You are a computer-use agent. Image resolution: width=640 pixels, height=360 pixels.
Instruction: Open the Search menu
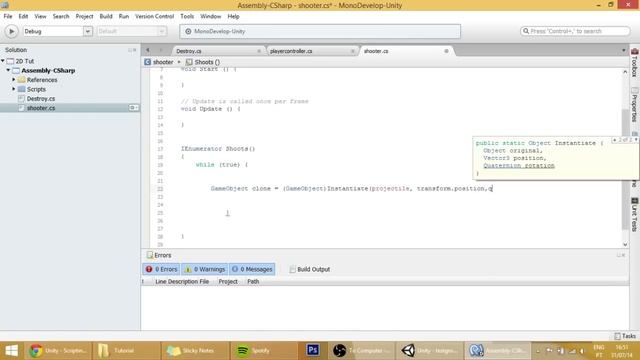coord(61,16)
